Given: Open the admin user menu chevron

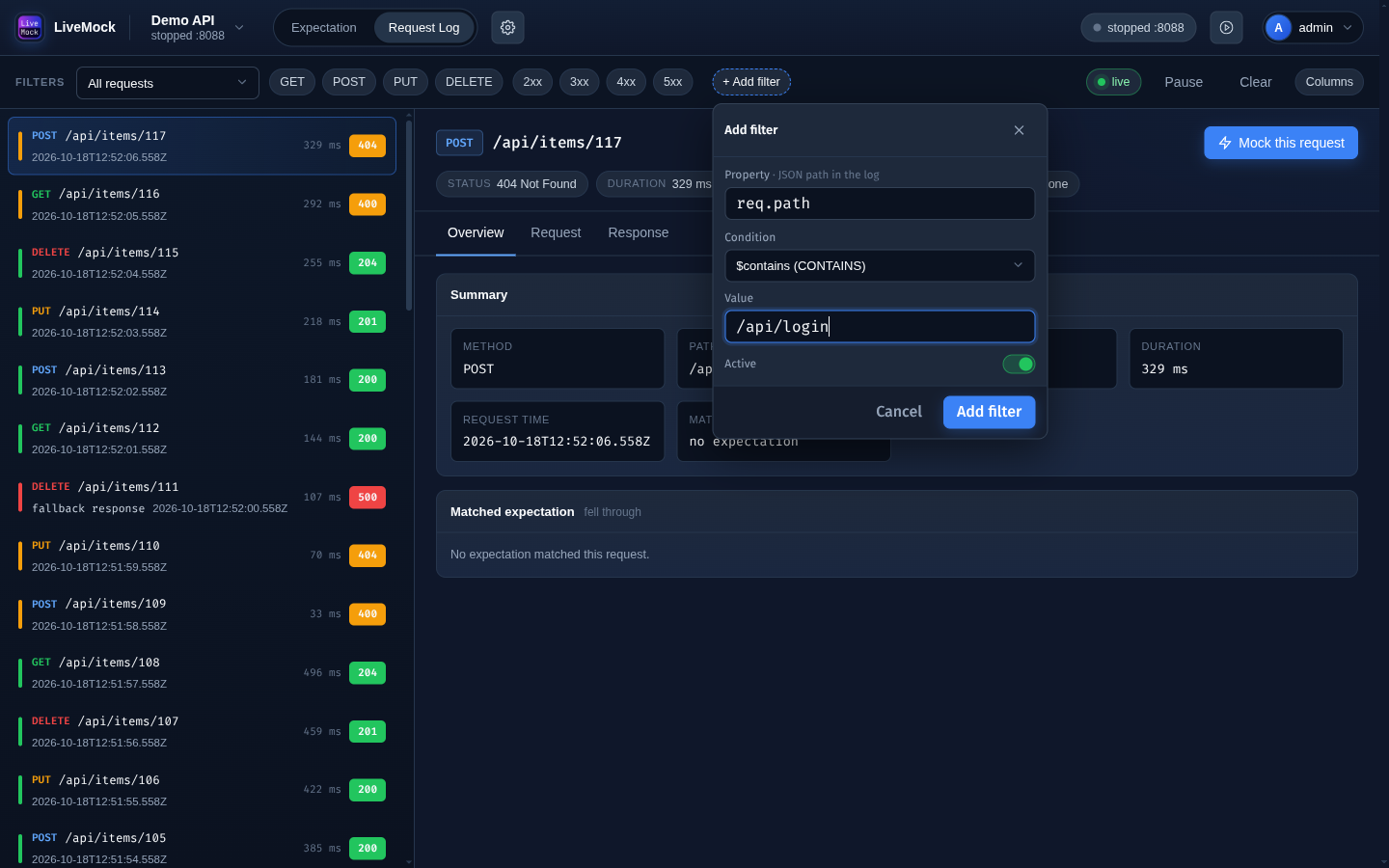Looking at the screenshot, I should pos(1348,28).
